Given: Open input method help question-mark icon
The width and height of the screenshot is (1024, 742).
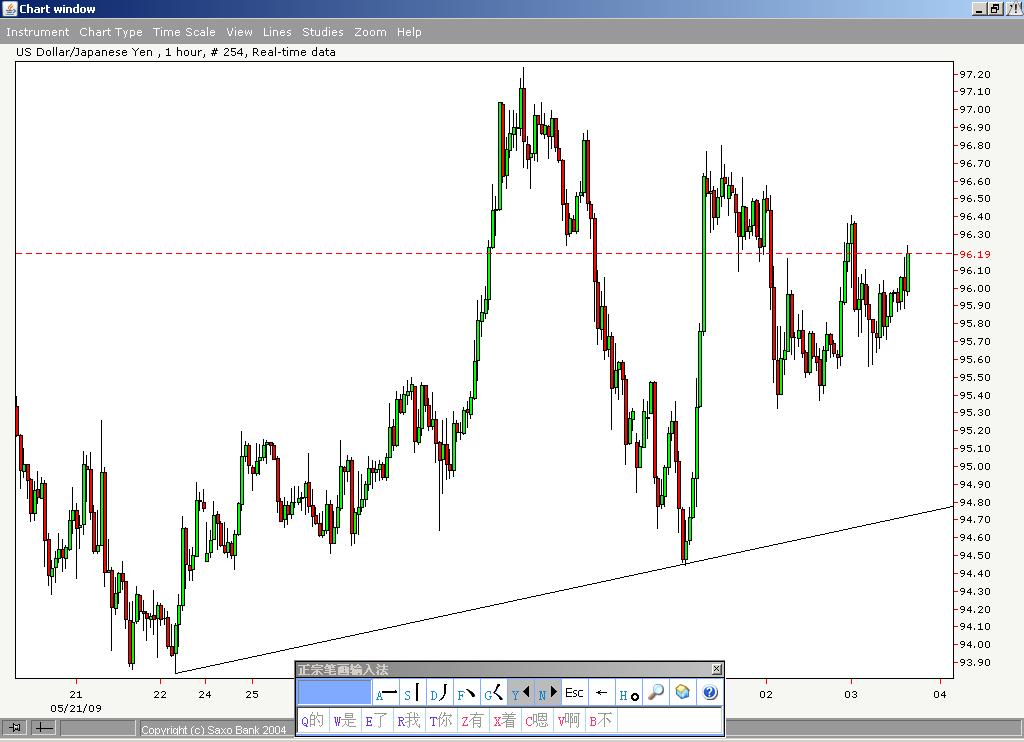Looking at the screenshot, I should (710, 692).
